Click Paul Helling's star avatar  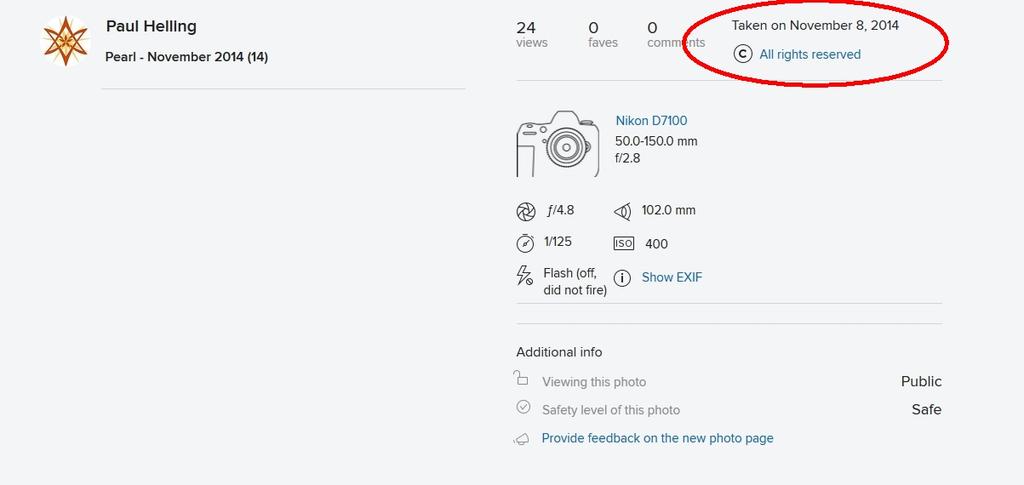click(x=65, y=41)
